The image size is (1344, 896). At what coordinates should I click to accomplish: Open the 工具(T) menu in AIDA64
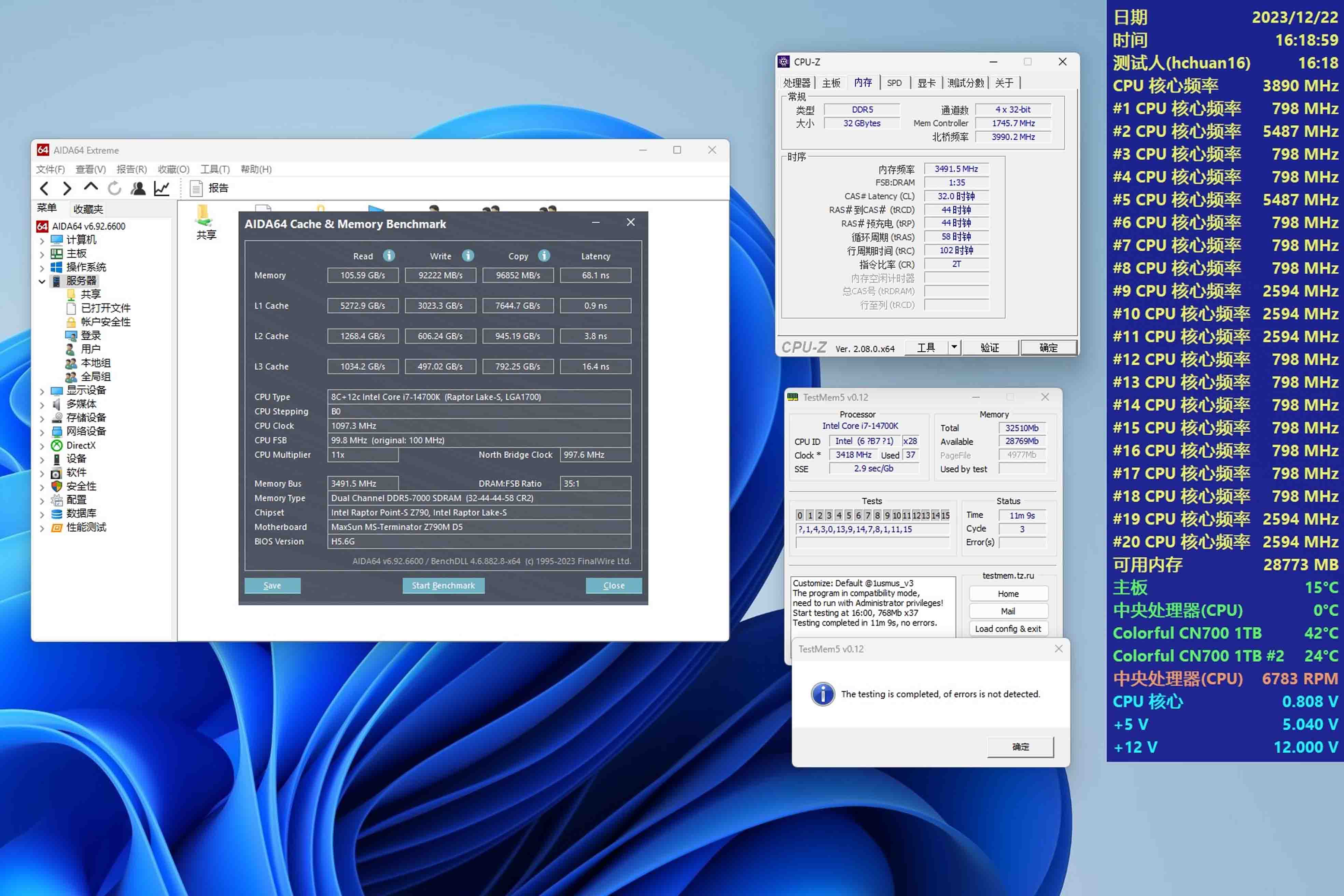(215, 169)
